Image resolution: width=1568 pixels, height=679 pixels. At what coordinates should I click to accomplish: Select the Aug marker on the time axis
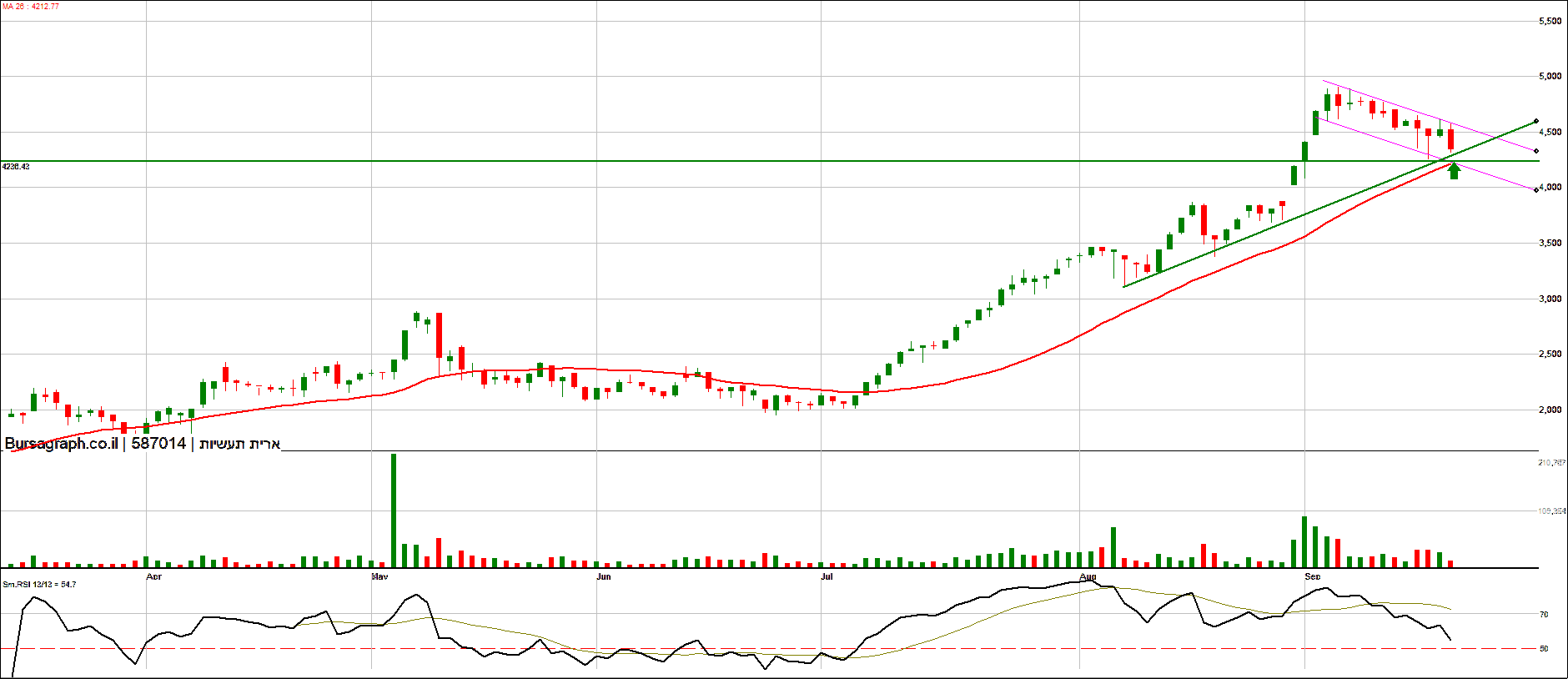tap(1088, 576)
